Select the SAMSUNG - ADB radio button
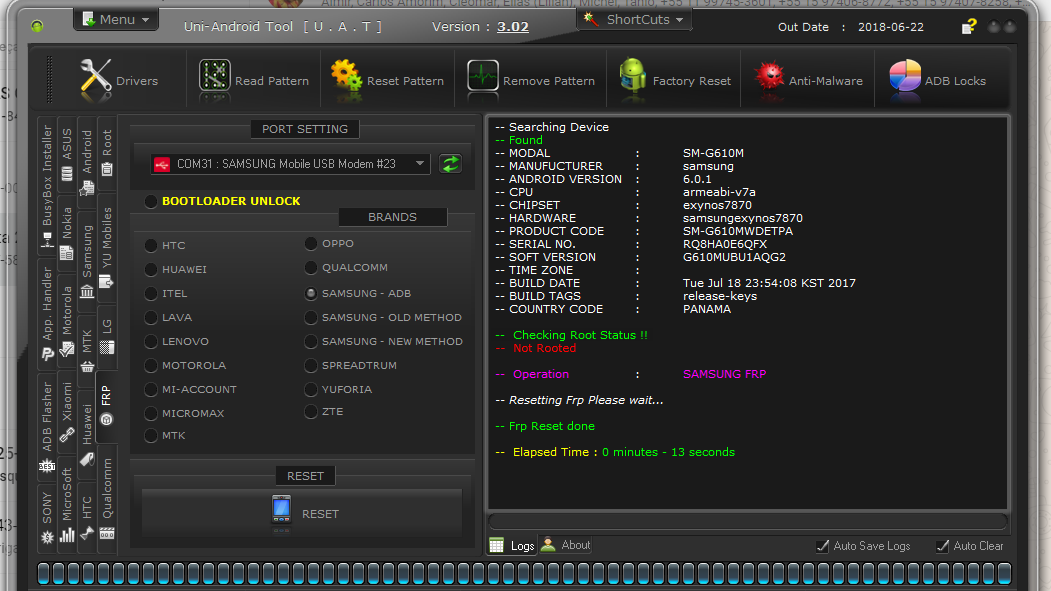 (x=311, y=293)
